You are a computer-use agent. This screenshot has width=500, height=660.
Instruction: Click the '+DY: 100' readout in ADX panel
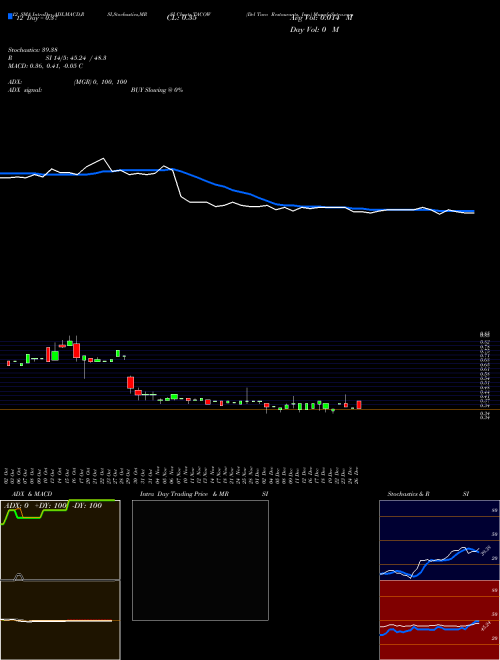[52, 506]
